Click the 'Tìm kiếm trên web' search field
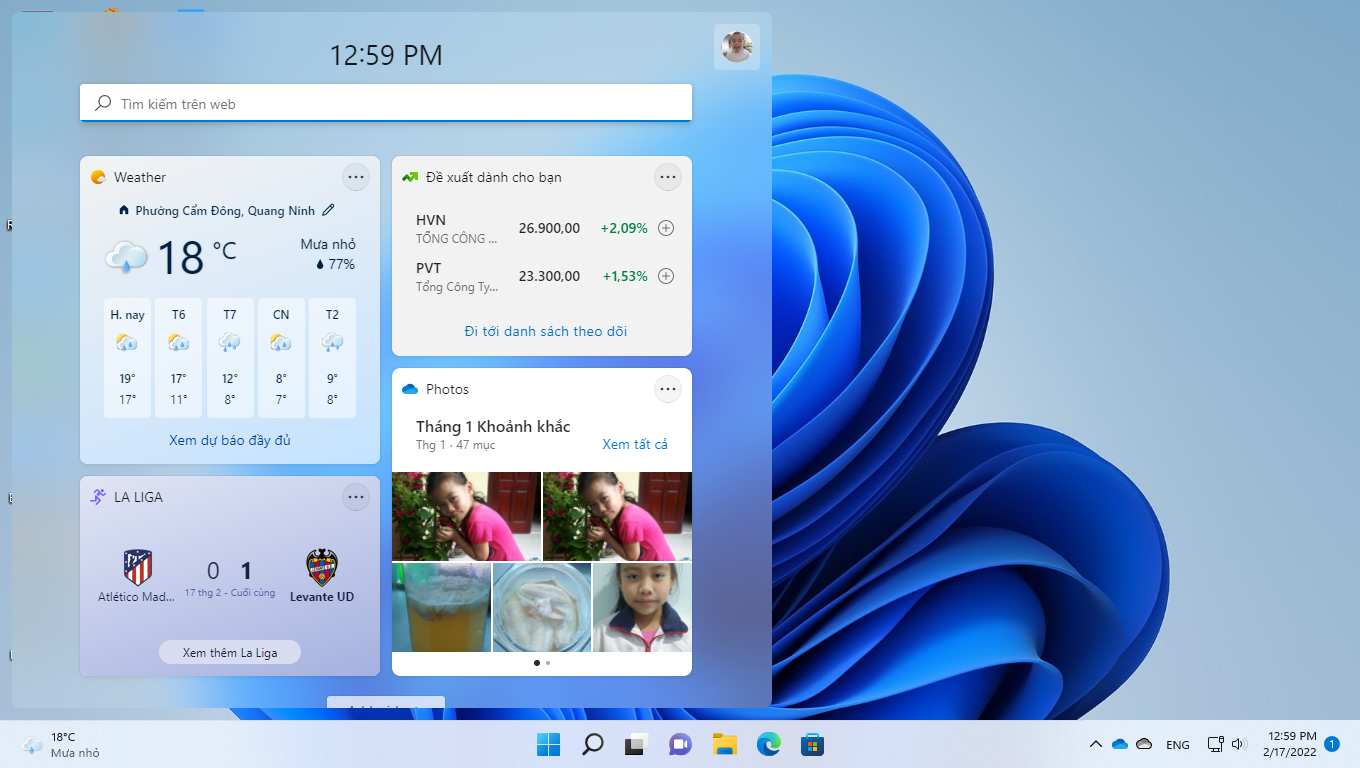 pos(386,103)
